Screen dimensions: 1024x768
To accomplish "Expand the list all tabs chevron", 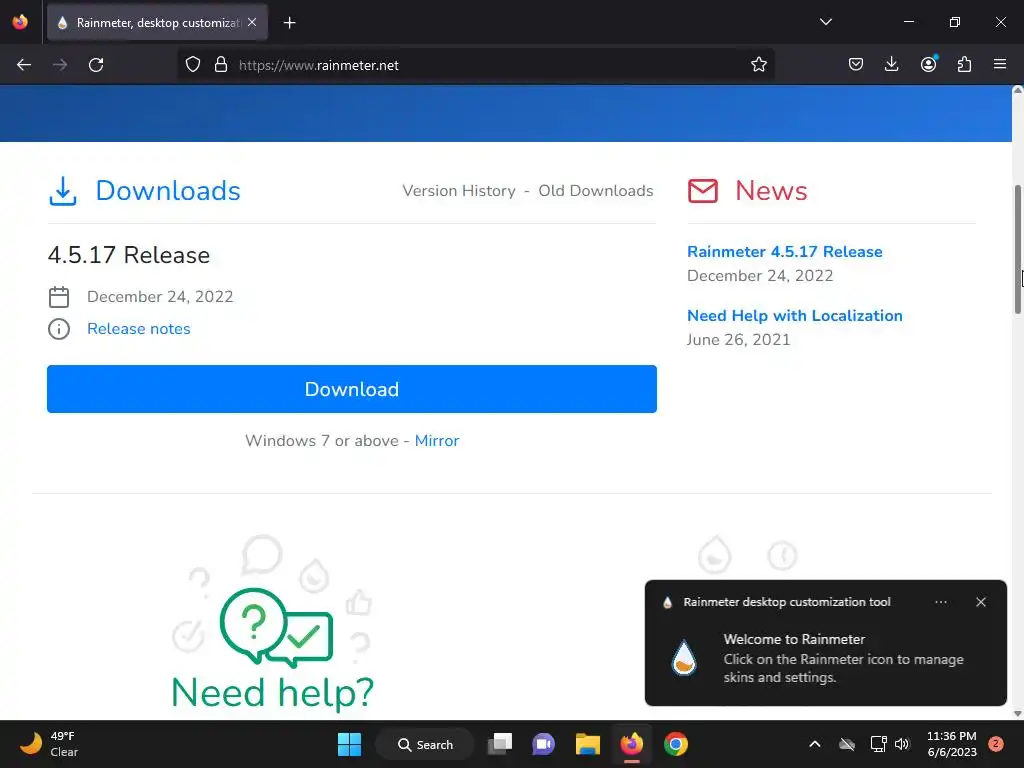I will pos(825,22).
